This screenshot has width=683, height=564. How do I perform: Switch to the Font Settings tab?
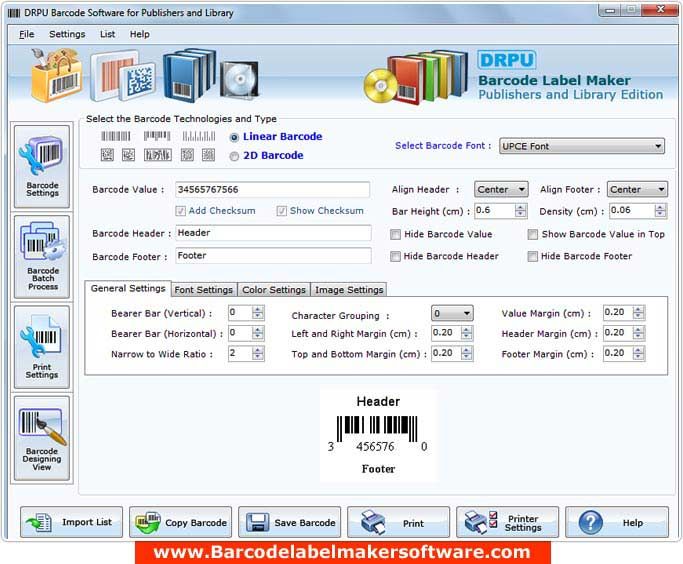203,290
